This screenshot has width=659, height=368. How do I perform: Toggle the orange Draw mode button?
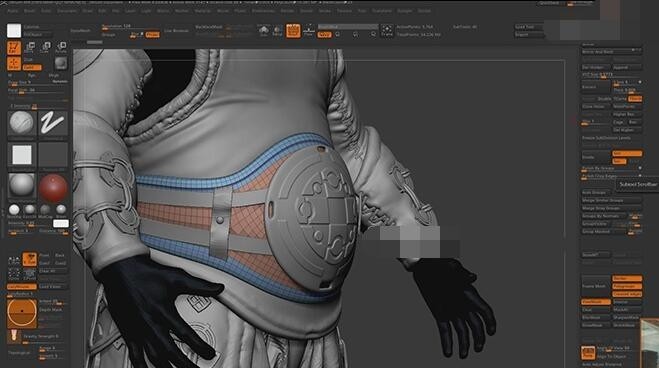pyautogui.click(x=14, y=63)
